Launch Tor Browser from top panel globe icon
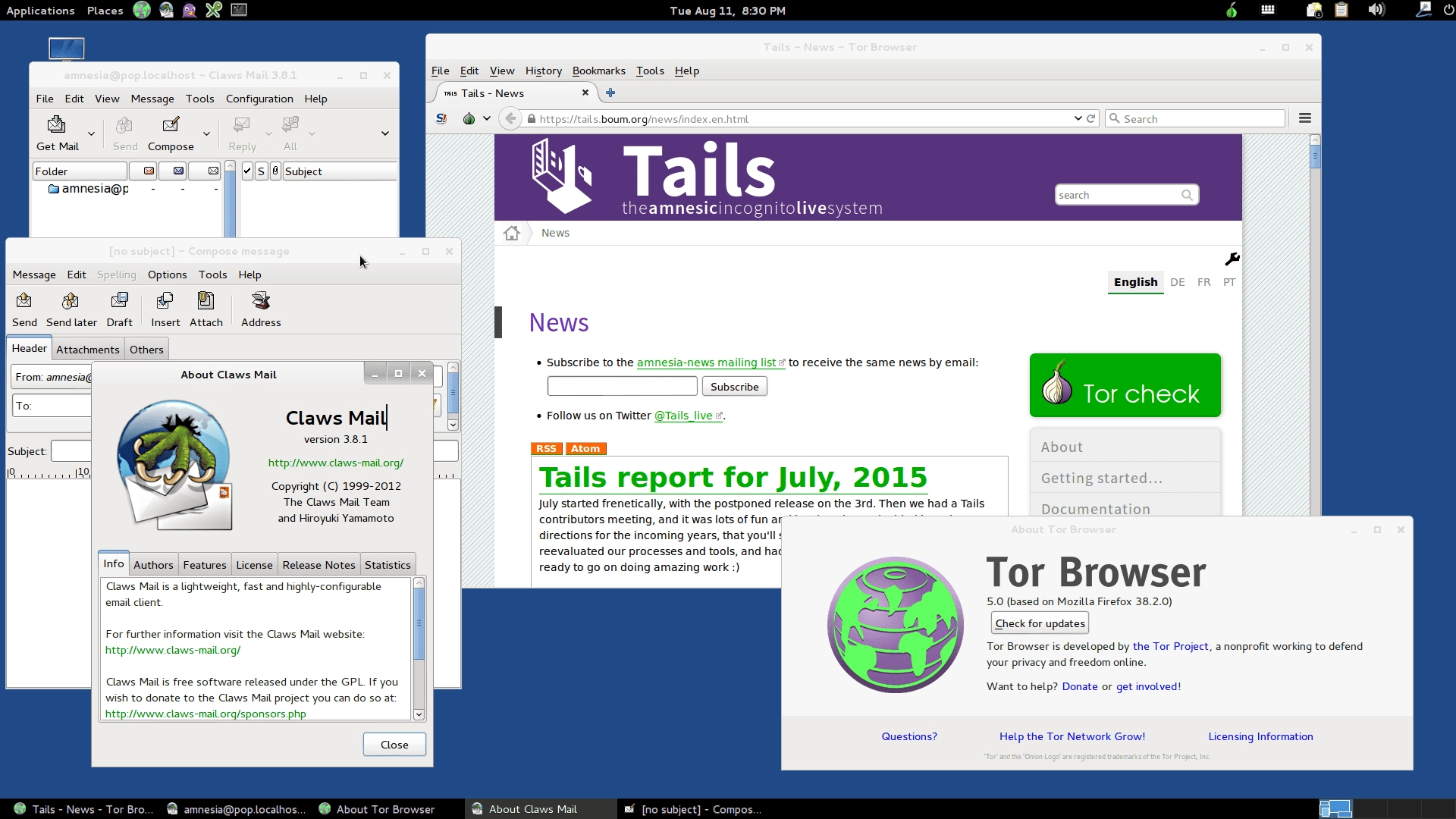Image resolution: width=1456 pixels, height=819 pixels. pyautogui.click(x=142, y=10)
